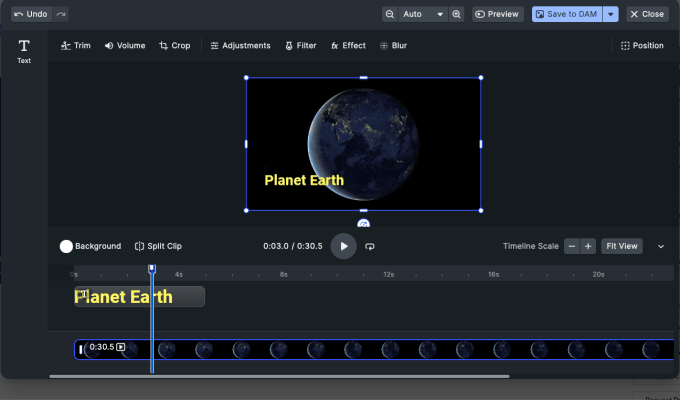
Task: Select the Text tool in sidebar
Action: click(x=24, y=51)
